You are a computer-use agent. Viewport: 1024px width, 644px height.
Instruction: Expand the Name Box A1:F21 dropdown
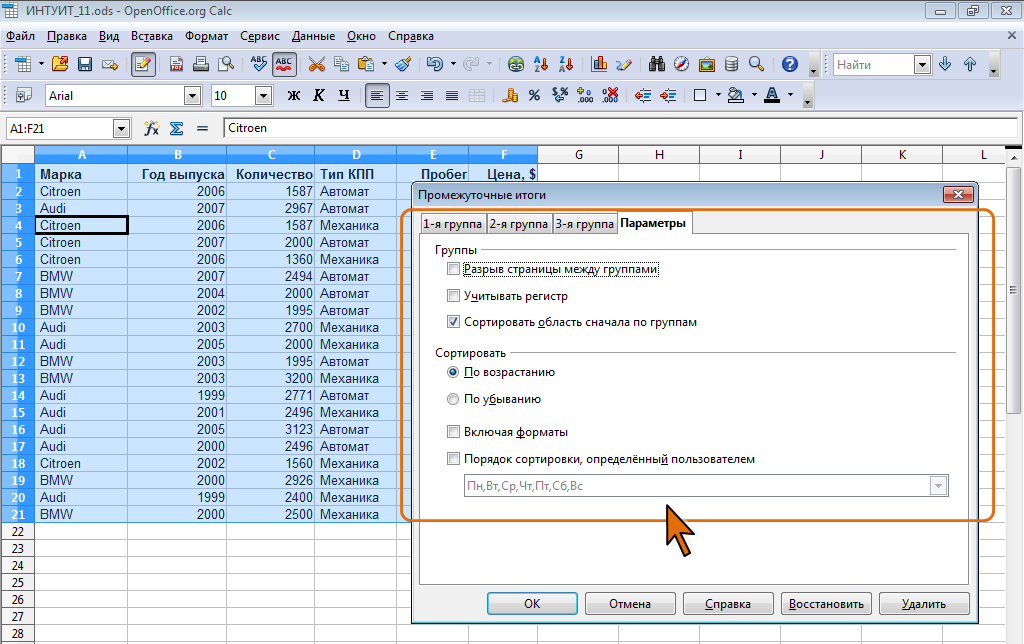[x=121, y=129]
